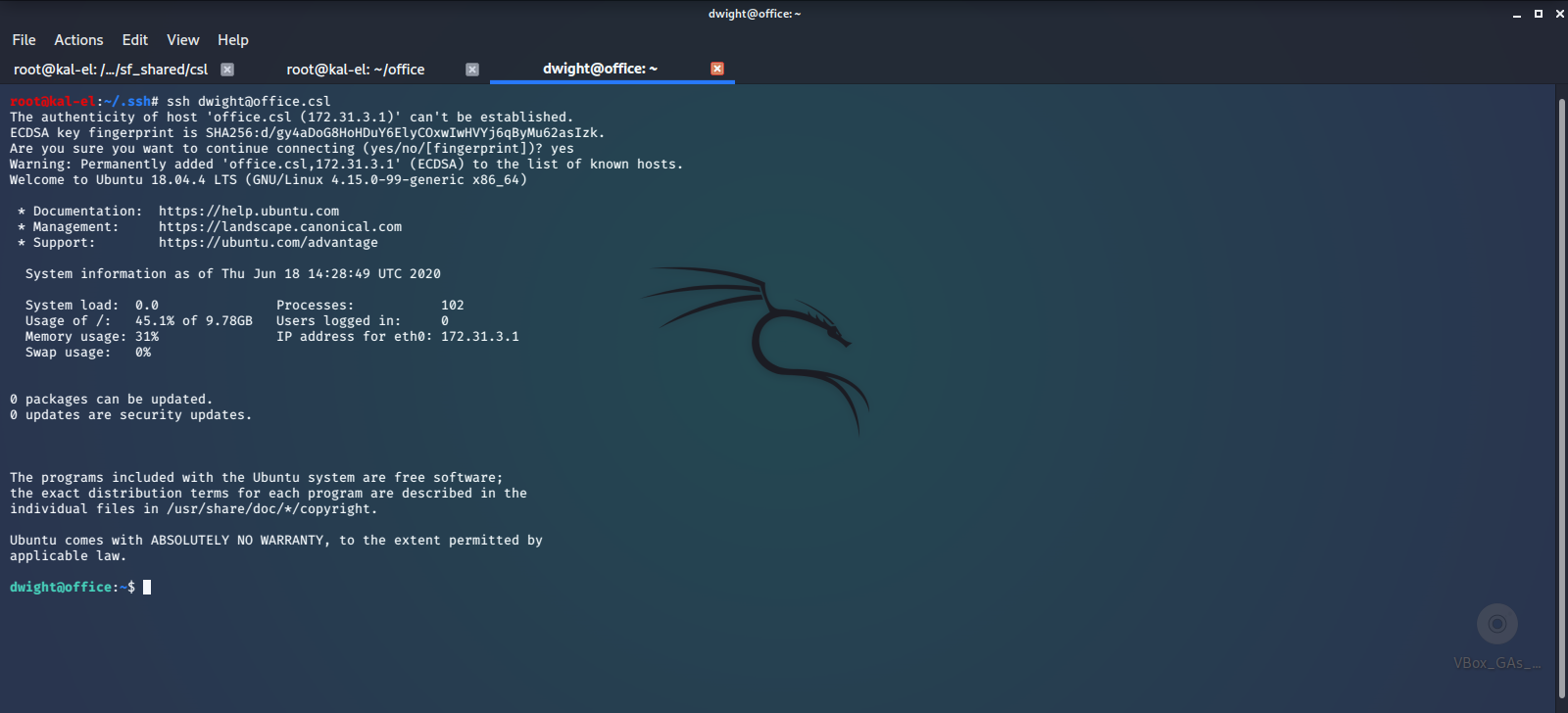Click the 'Processes: 102' text
The height and width of the screenshot is (713, 1568).
tap(370, 306)
